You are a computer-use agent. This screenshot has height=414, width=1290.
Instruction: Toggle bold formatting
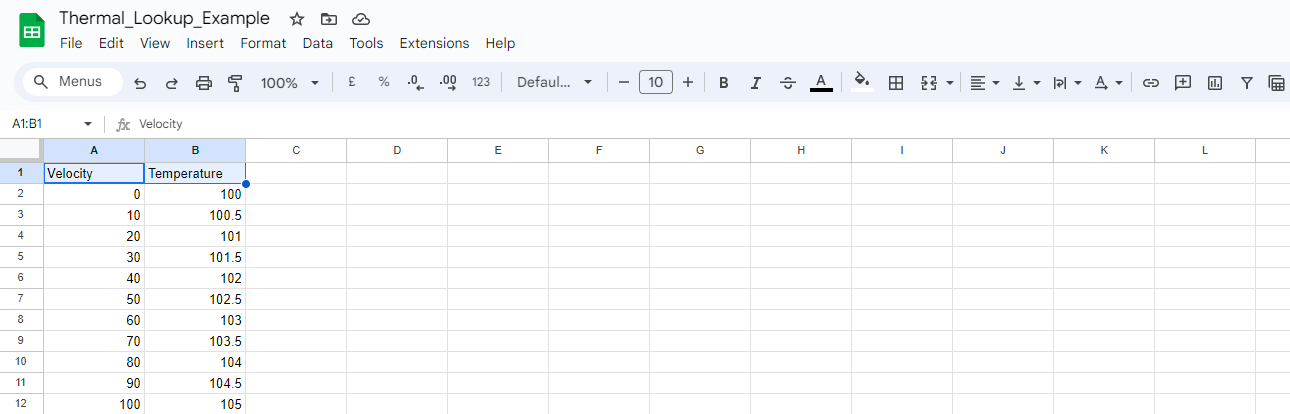coord(724,83)
